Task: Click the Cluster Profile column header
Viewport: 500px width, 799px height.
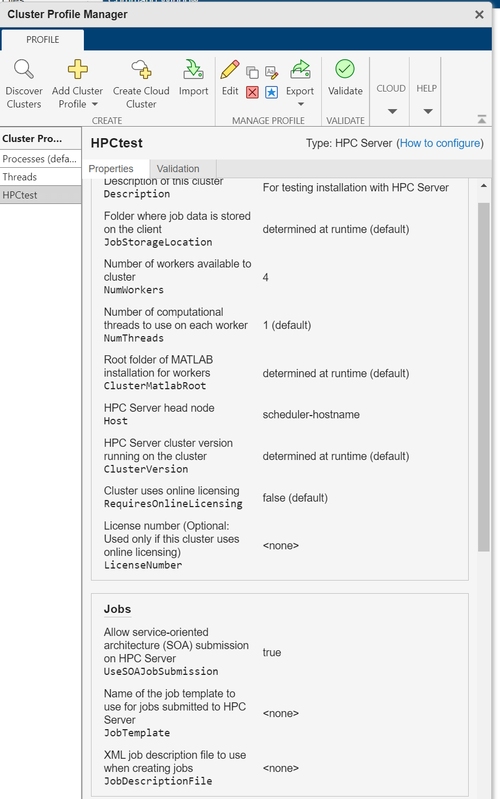Action: [x=40, y=139]
